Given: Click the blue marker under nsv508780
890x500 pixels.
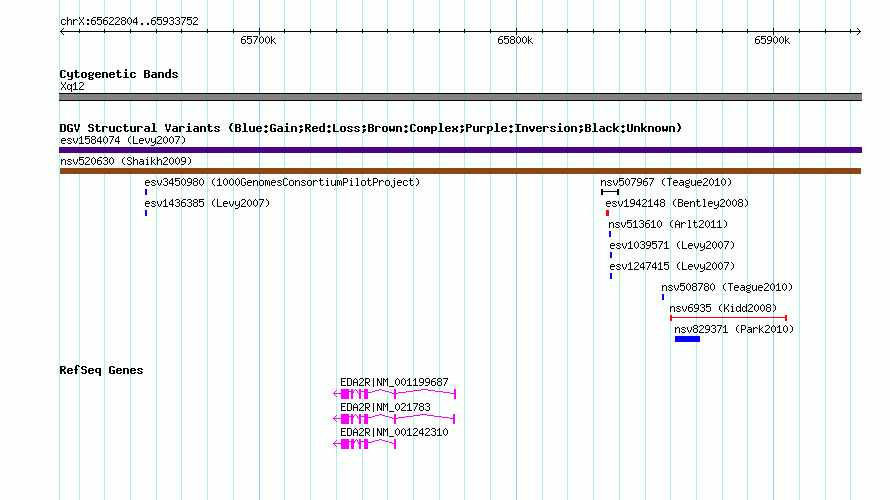Looking at the screenshot, I should pyautogui.click(x=663, y=297).
